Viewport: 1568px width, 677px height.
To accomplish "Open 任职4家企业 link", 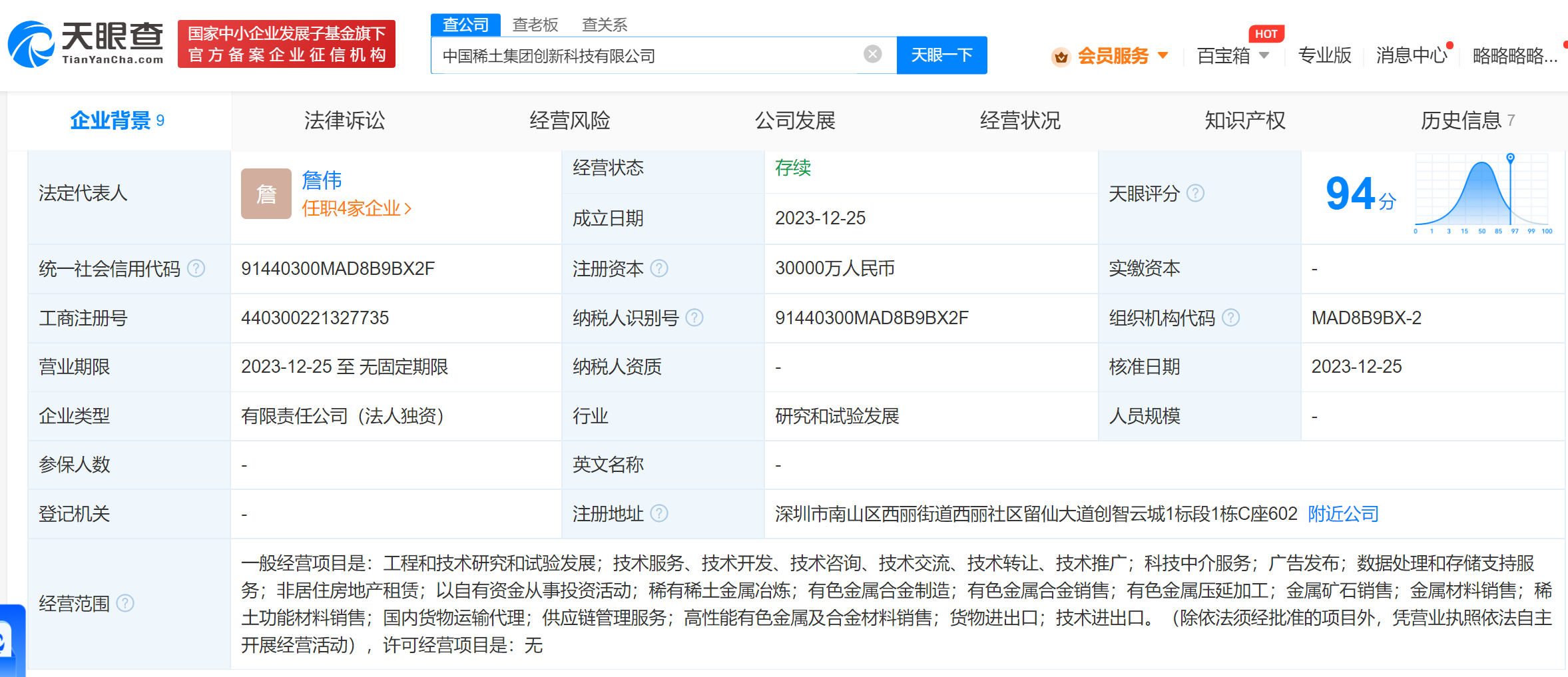I will coord(356,208).
